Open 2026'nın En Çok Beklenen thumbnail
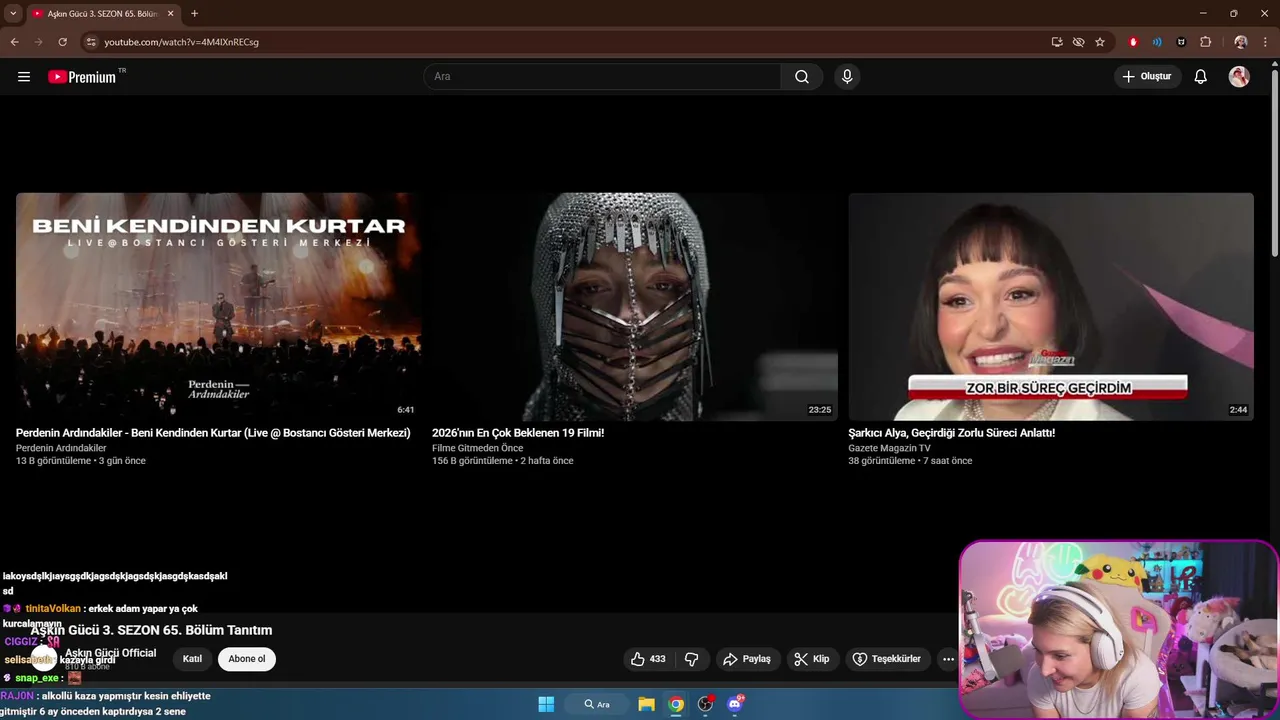1280x720 pixels. click(634, 306)
